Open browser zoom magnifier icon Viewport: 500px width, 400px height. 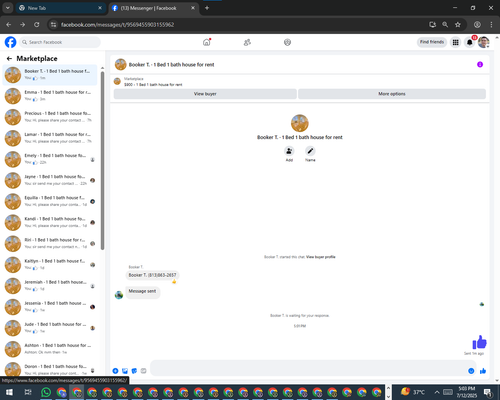point(445,25)
